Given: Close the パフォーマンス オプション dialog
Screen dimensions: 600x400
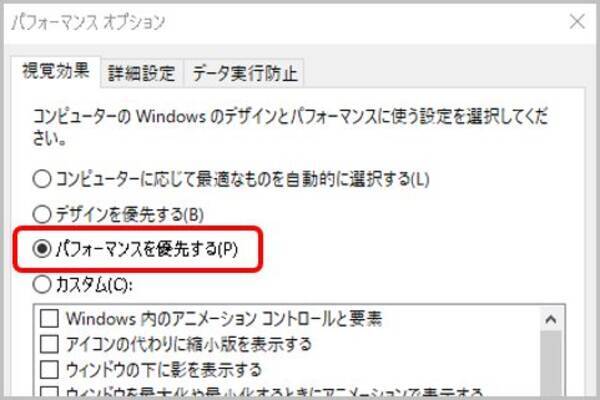Looking at the screenshot, I should coord(577,22).
